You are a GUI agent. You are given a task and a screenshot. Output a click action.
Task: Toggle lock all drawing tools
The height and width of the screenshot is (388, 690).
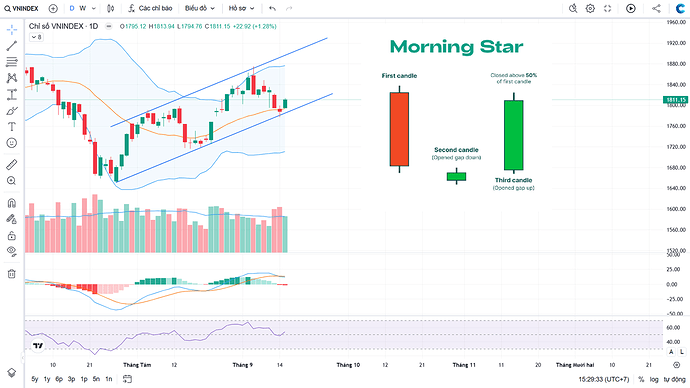coord(12,236)
